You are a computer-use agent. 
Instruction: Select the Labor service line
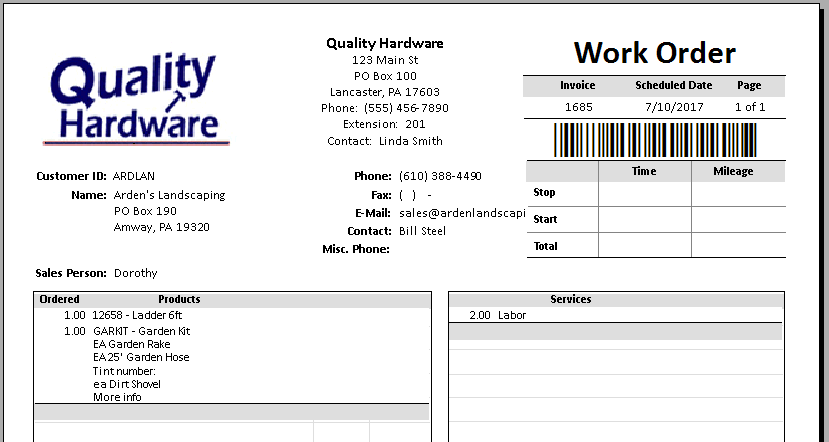tap(511, 315)
